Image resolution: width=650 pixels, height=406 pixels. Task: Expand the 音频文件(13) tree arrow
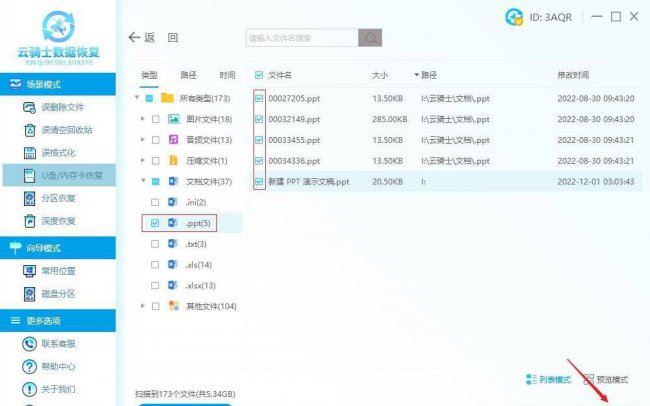coord(143,139)
